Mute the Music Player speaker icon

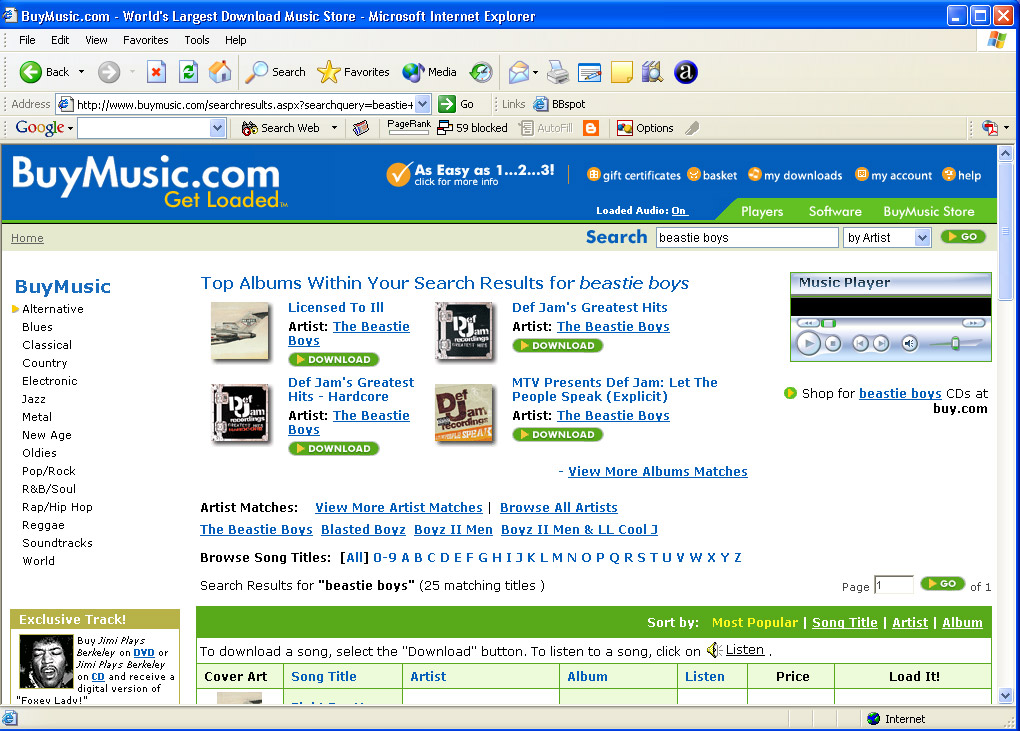tap(909, 343)
